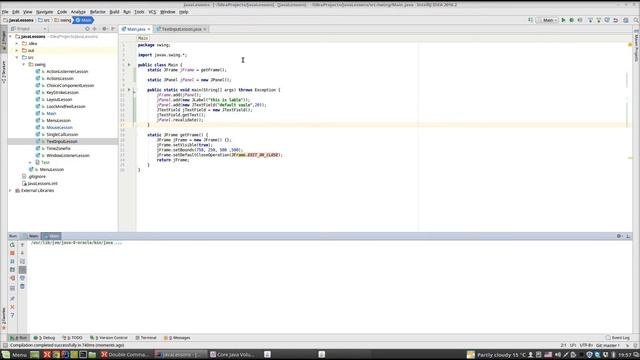Hide the Project tool window
The width and height of the screenshot is (640, 360).
pyautogui.click(x=113, y=29)
